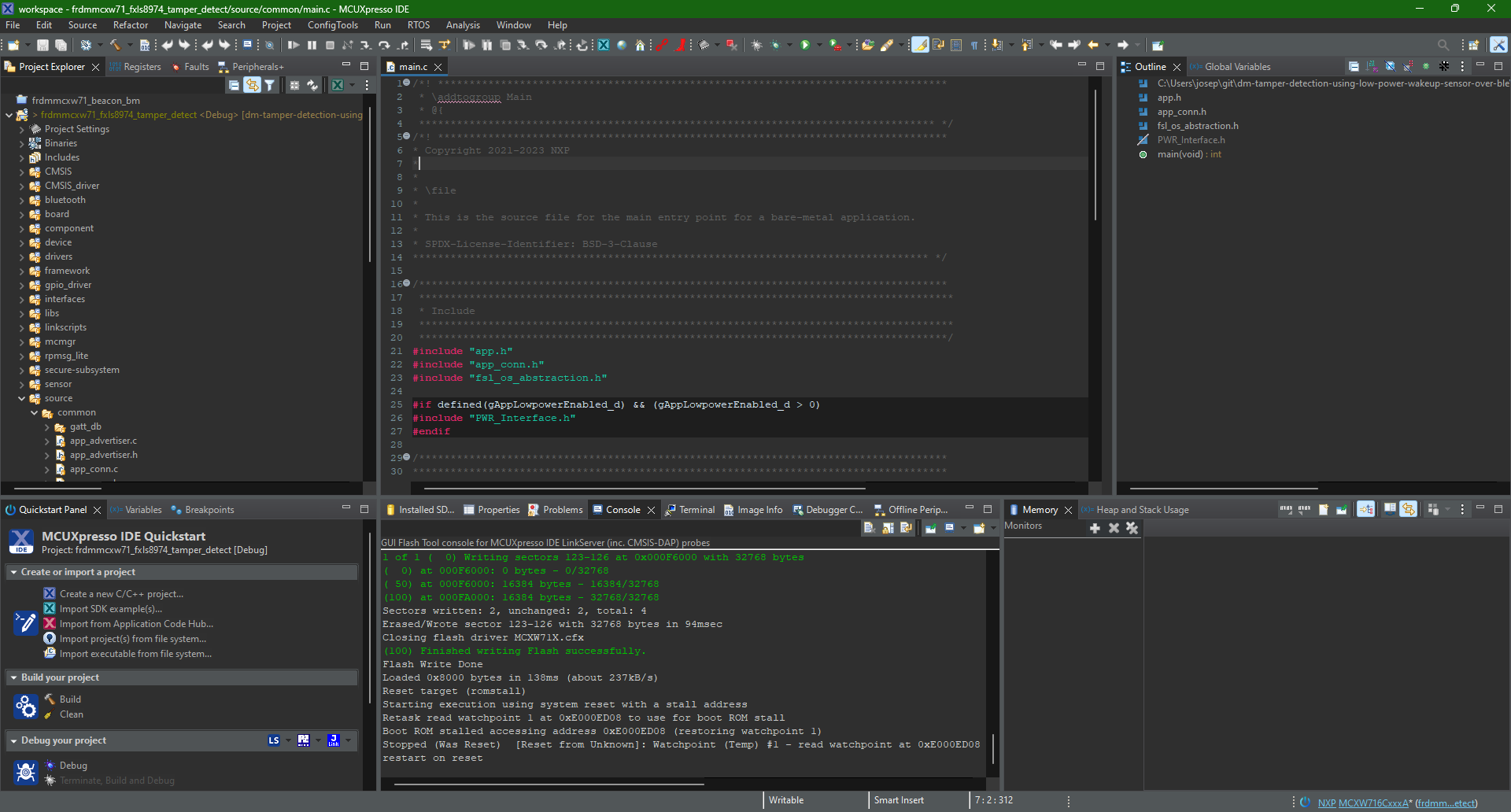Collapse Create or import a project section

[x=14, y=573]
